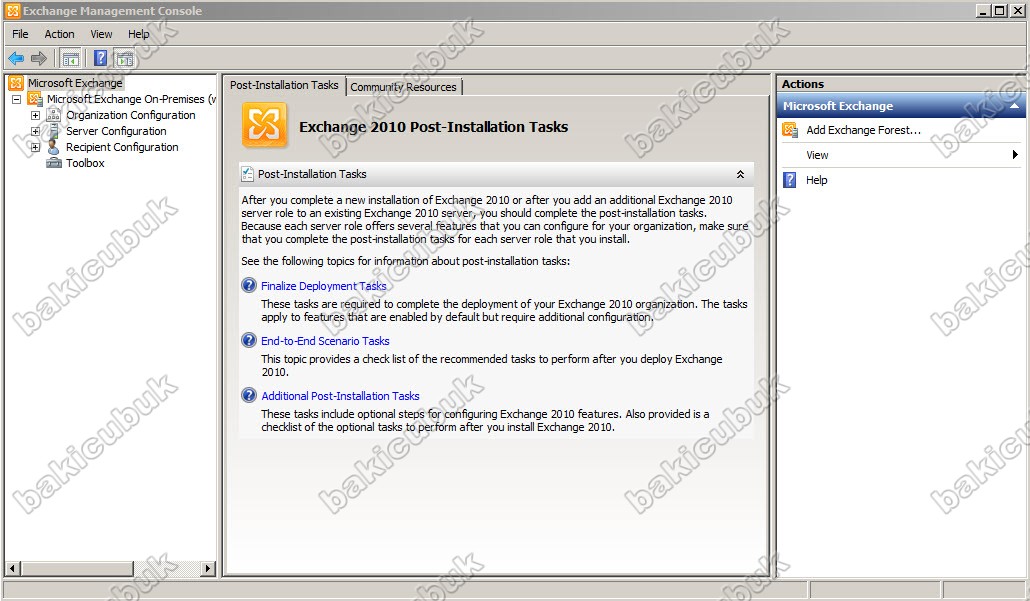
Task: Open the Finalize Deployment Tasks link
Action: [x=324, y=286]
